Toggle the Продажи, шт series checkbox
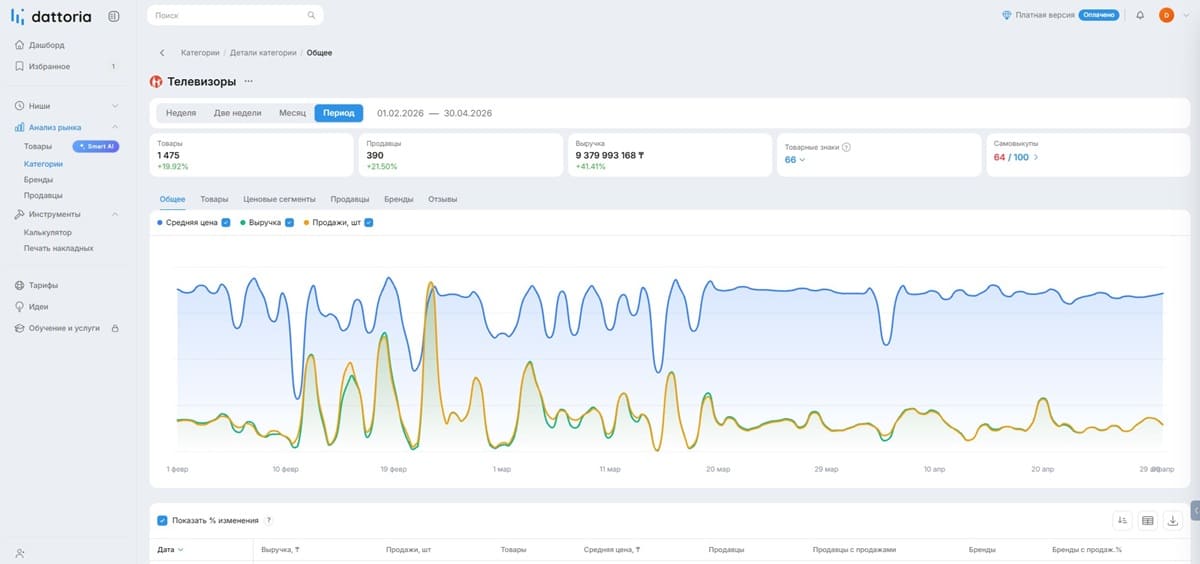Image resolution: width=1200 pixels, height=564 pixels. click(x=369, y=222)
